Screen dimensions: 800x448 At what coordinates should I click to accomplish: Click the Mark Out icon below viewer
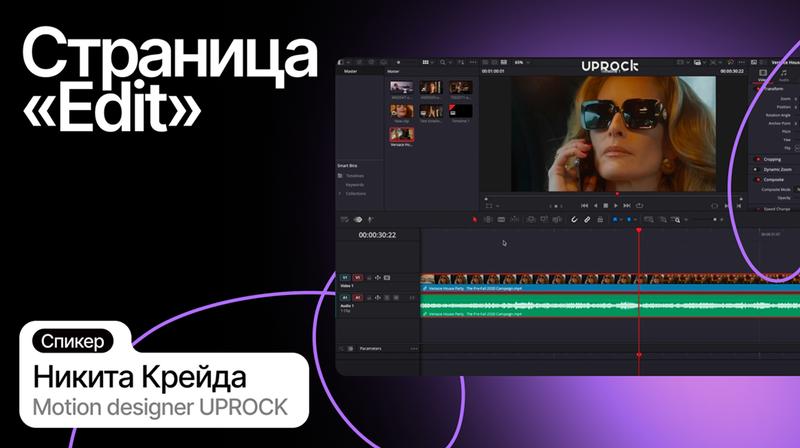coord(739,206)
